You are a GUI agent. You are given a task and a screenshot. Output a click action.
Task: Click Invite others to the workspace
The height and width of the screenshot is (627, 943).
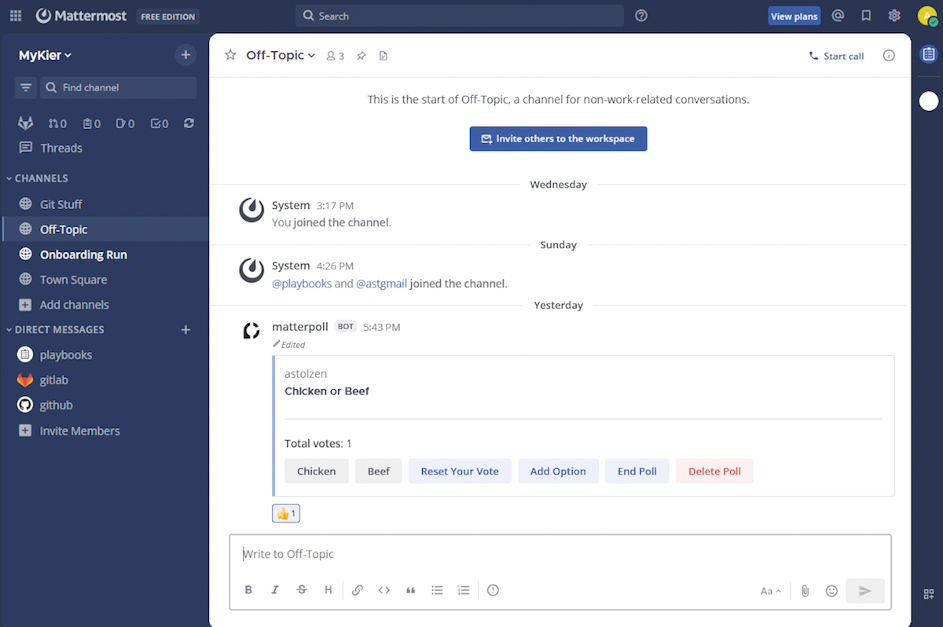tap(558, 139)
